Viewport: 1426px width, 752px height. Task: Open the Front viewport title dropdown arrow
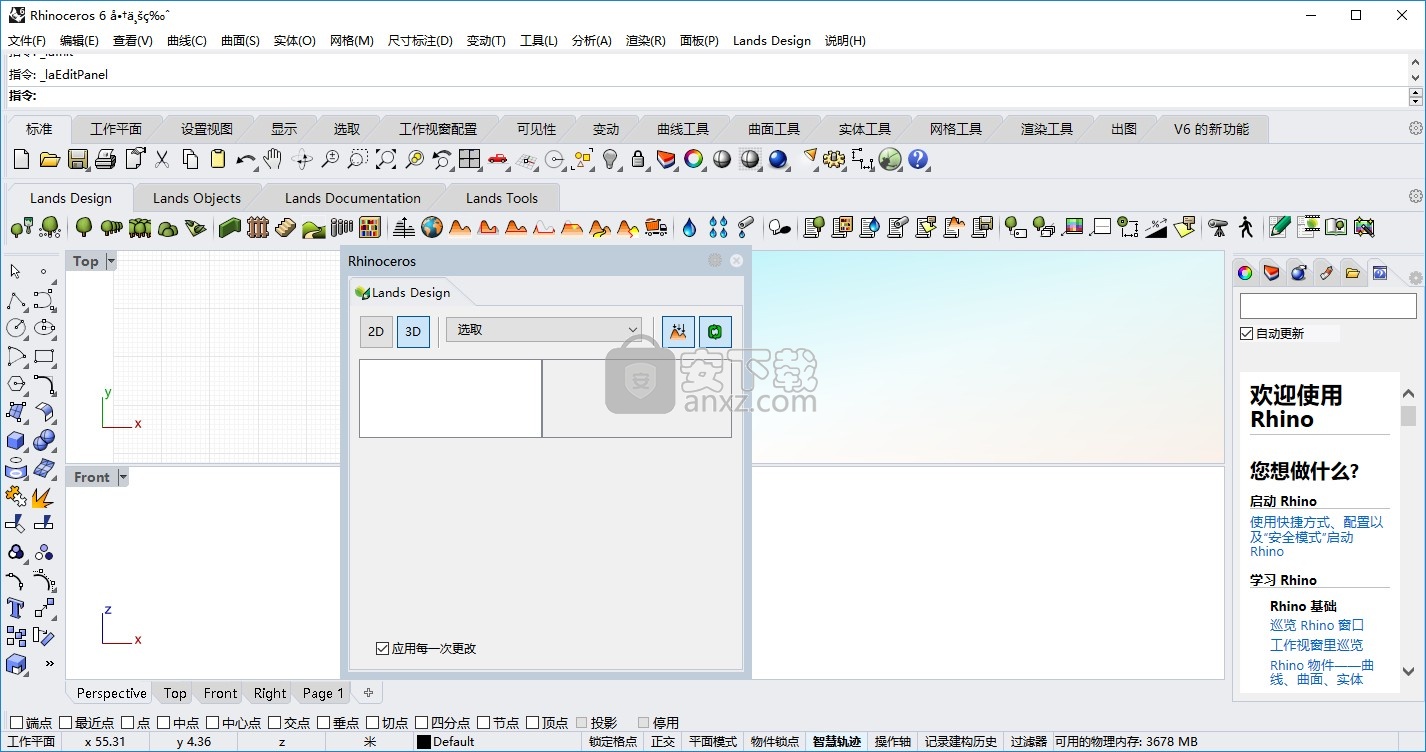click(x=123, y=477)
